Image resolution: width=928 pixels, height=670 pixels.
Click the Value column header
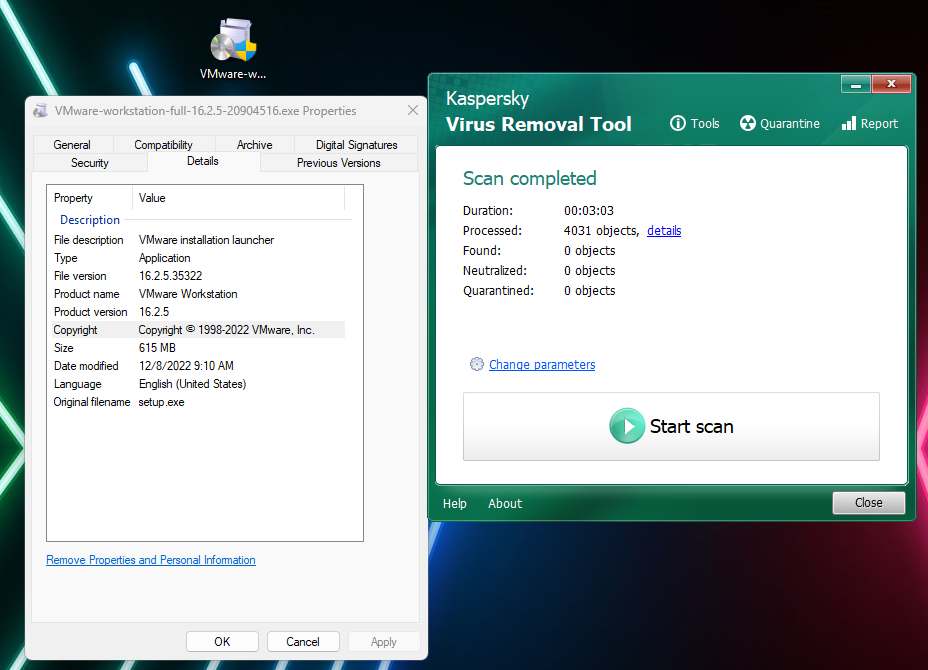[239, 198]
